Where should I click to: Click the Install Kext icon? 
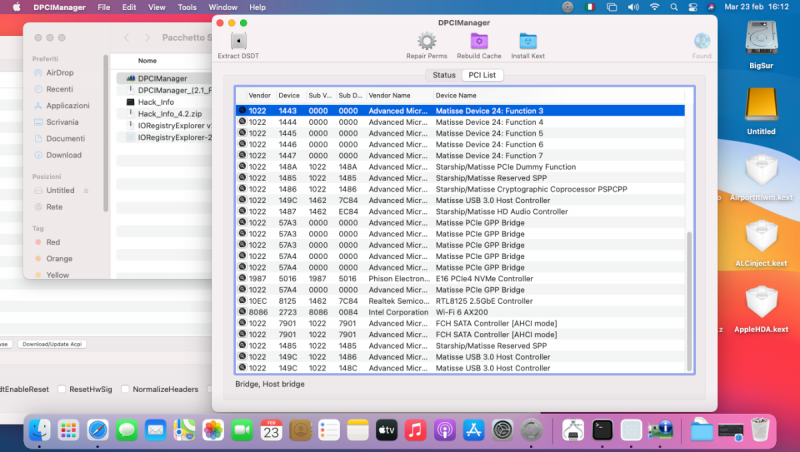(x=531, y=42)
